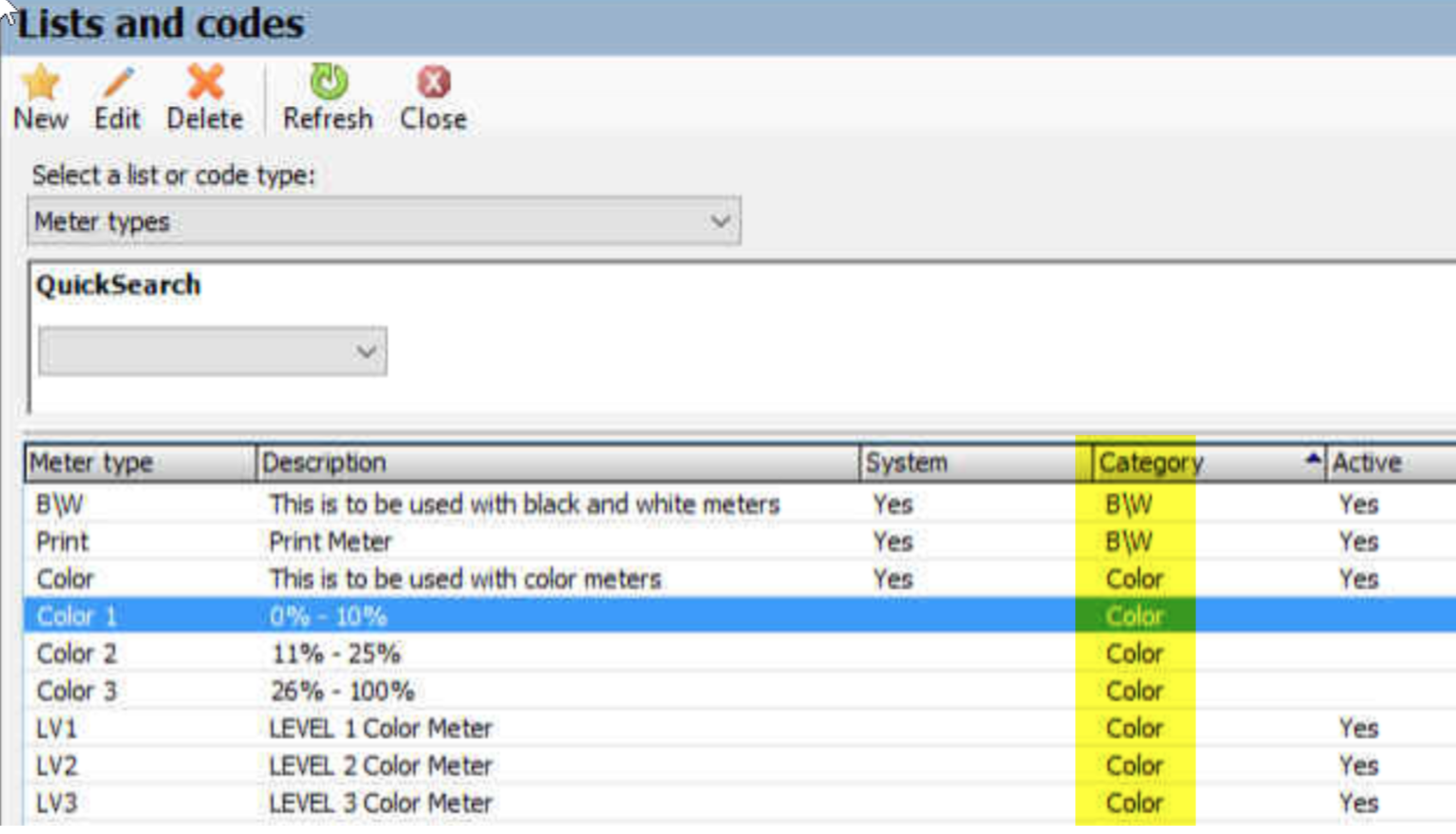The width and height of the screenshot is (1456, 834).
Task: Select the Color 2 row
Action: point(740,654)
